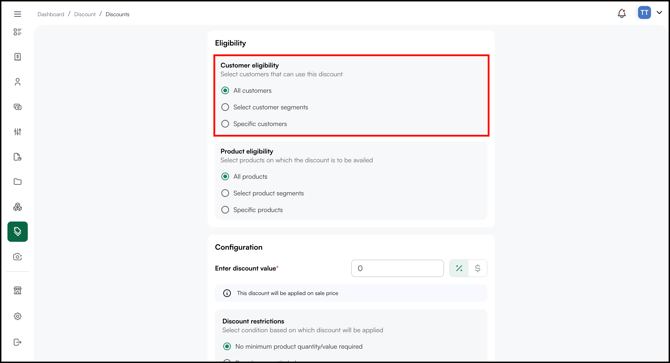
Task: Open the folder icon in sidebar
Action: [18, 182]
